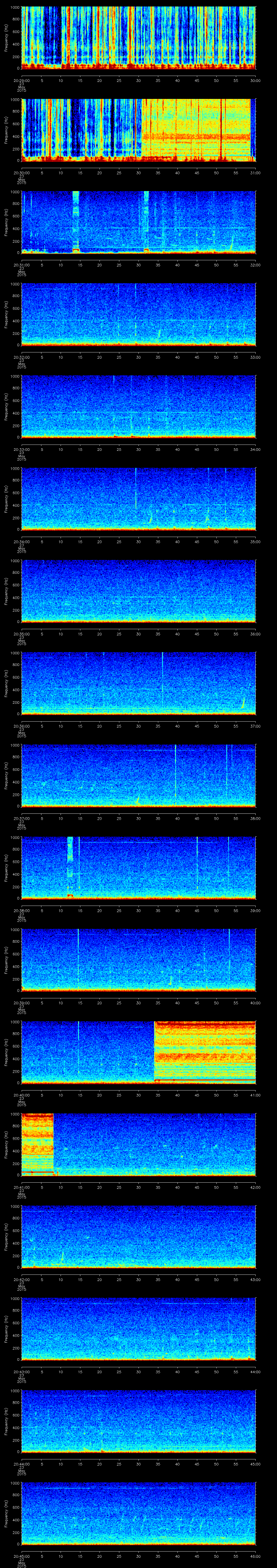Click the 20:44:00 start time label
Image resolution: width=277 pixels, height=1568 pixels.
pyautogui.click(x=21, y=1464)
